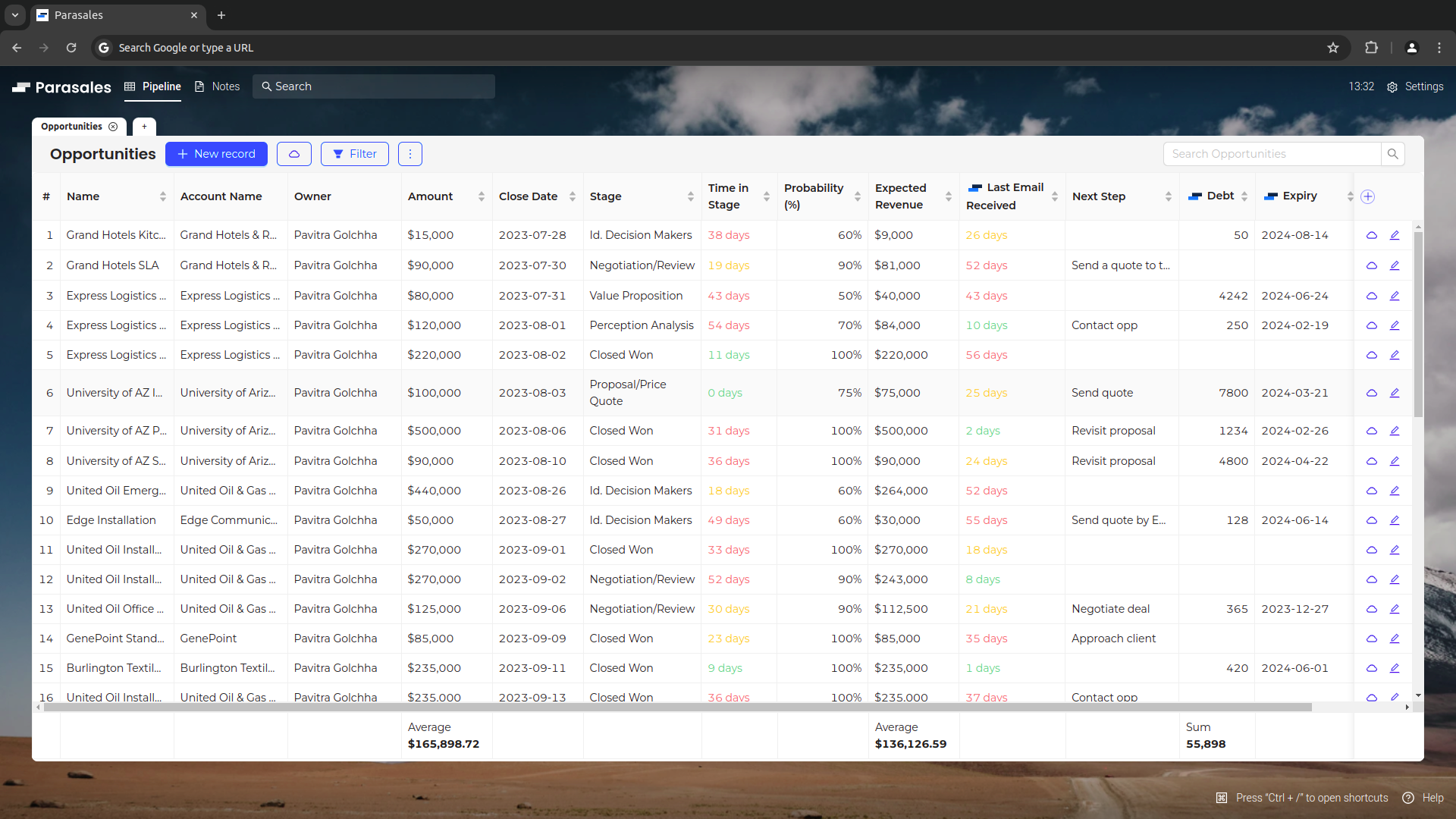
Task: Click cloud icon in row 11 United Oil
Action: 1372,550
